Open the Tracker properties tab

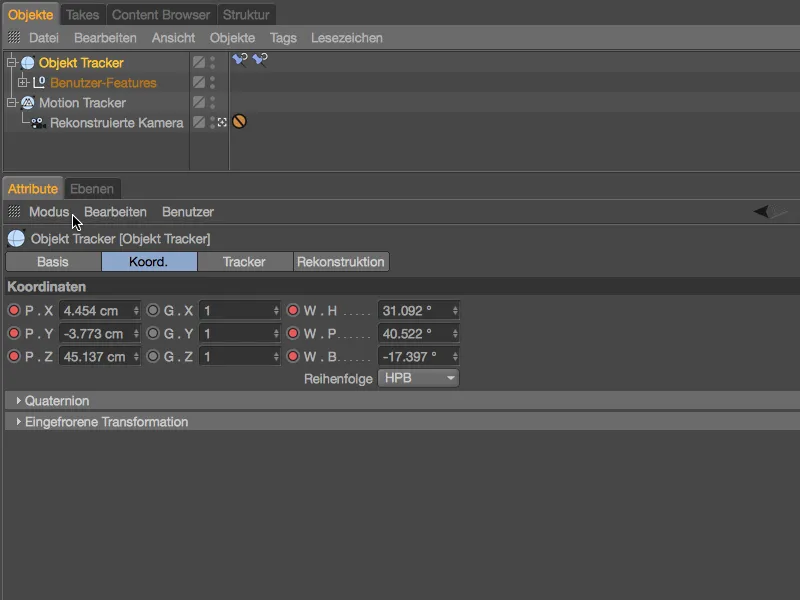[x=245, y=262]
